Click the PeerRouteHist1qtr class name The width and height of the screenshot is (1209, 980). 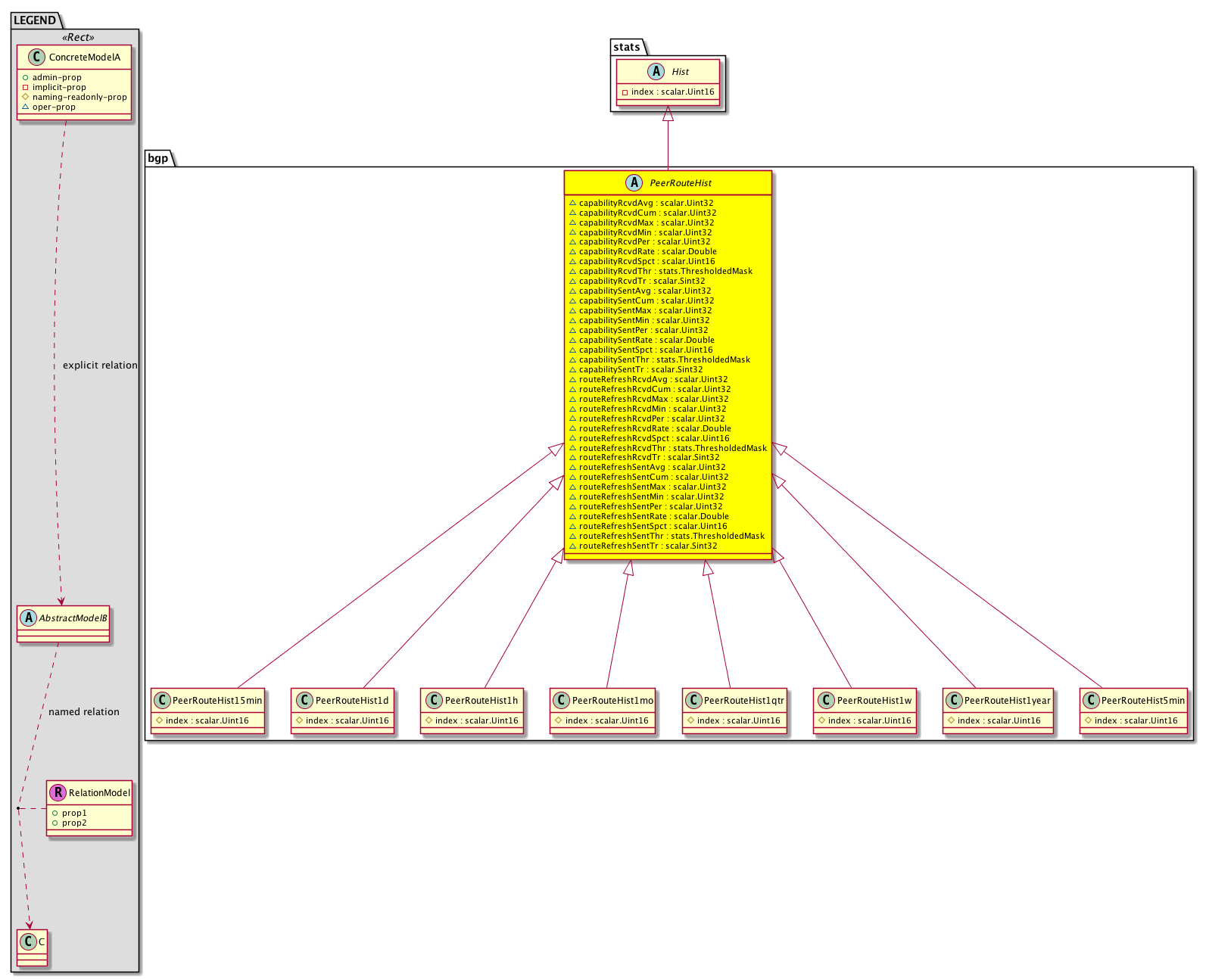click(x=743, y=700)
